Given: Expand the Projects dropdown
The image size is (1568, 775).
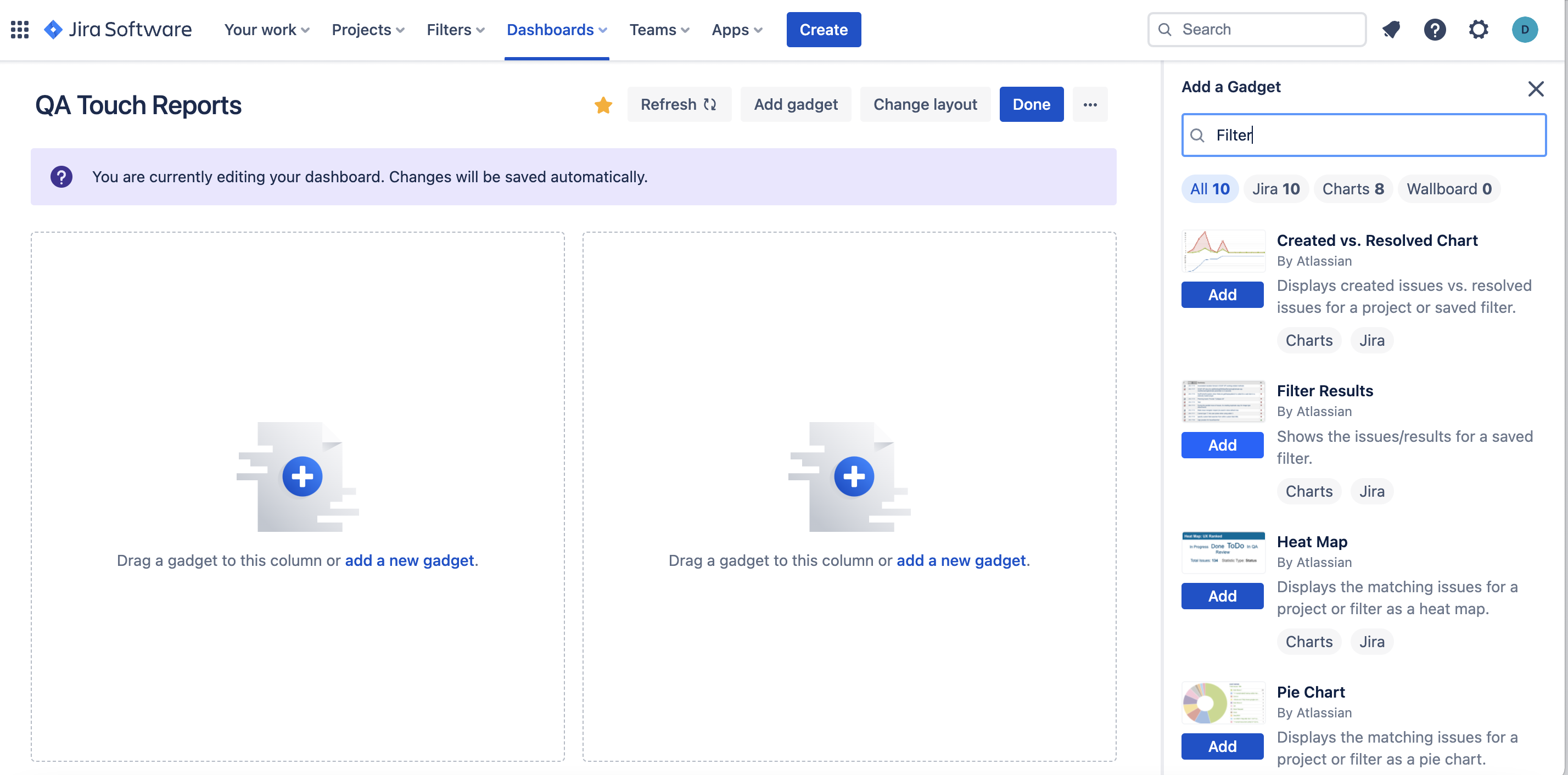Looking at the screenshot, I should click(x=368, y=29).
